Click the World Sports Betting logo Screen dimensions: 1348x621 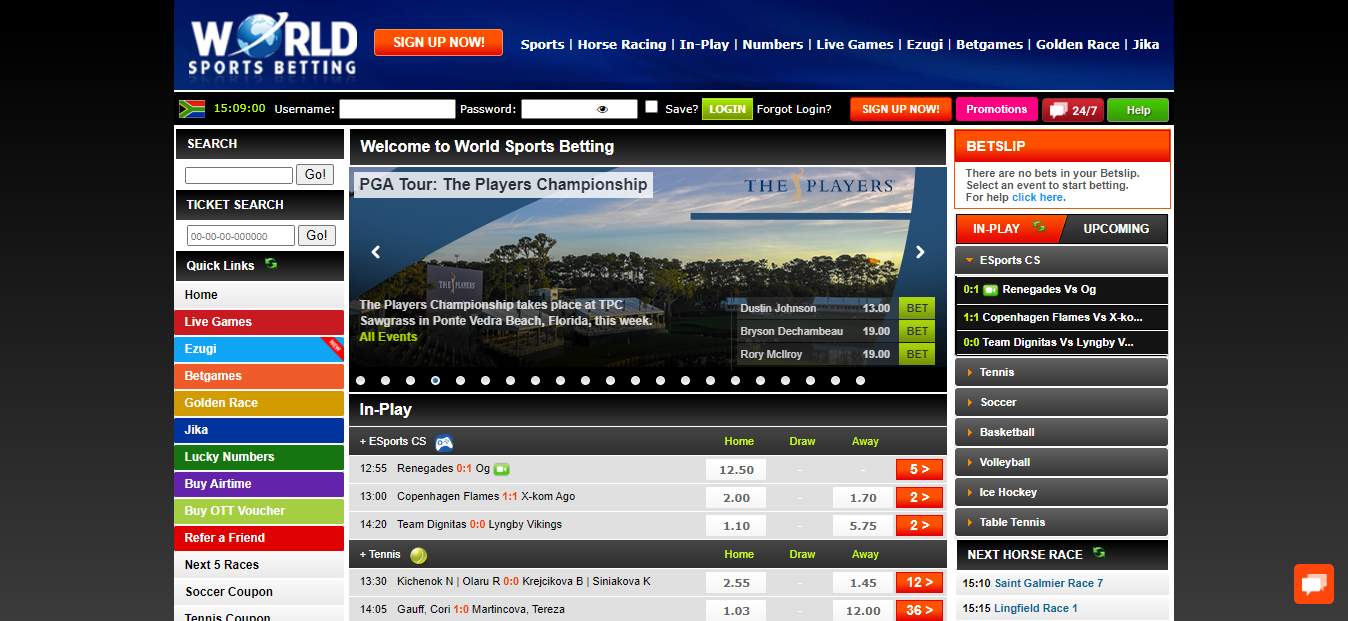274,45
